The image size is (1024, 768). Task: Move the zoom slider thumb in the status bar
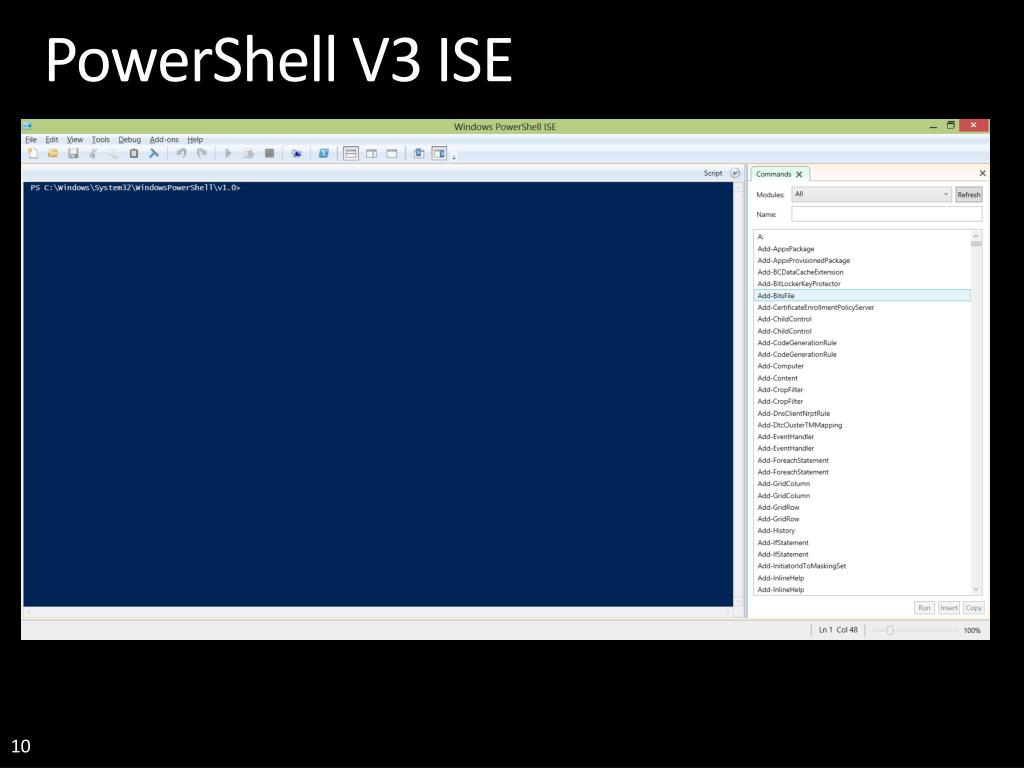(889, 630)
